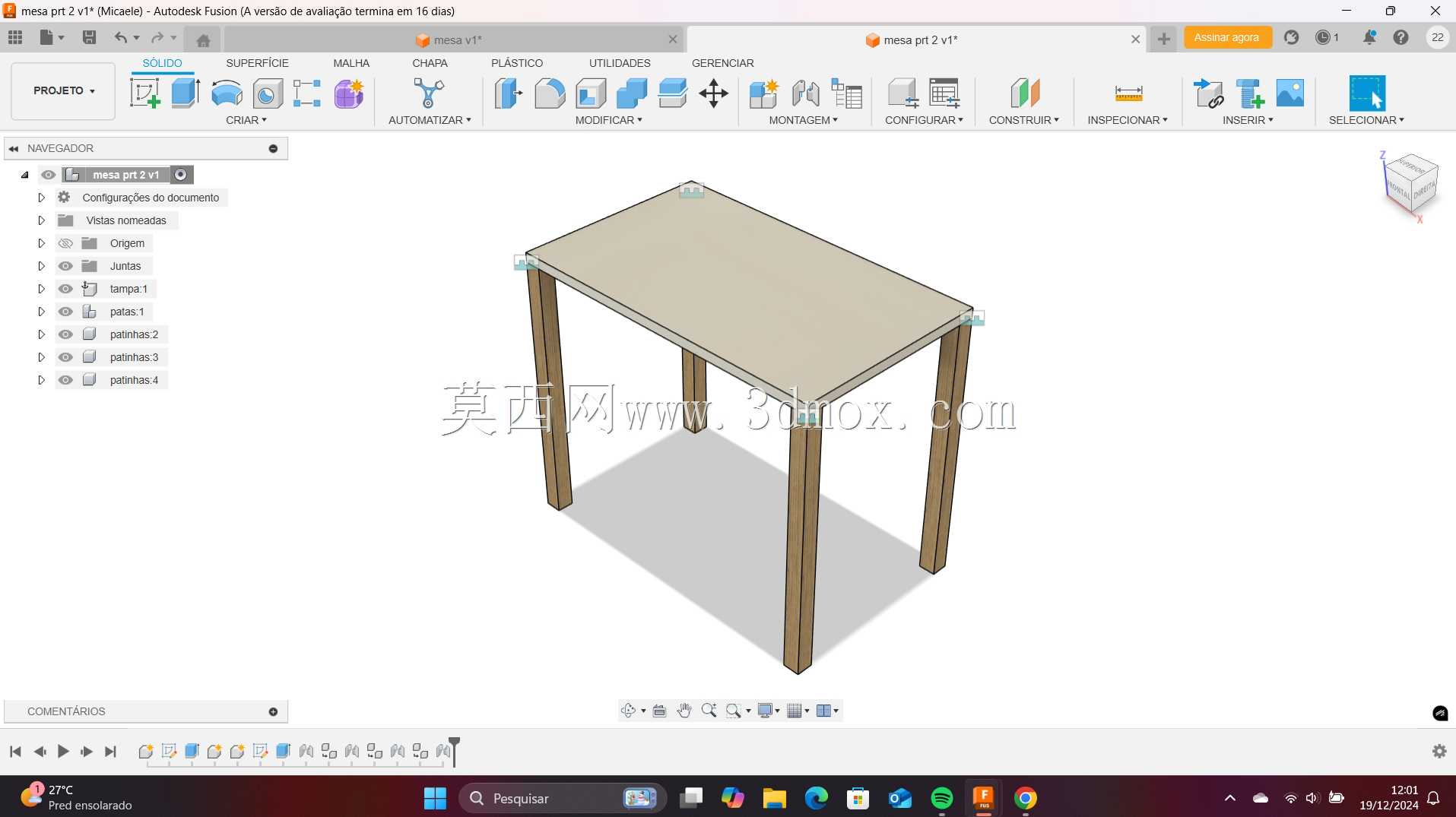
Task: Click the ViewCube in the viewport
Action: click(1410, 184)
